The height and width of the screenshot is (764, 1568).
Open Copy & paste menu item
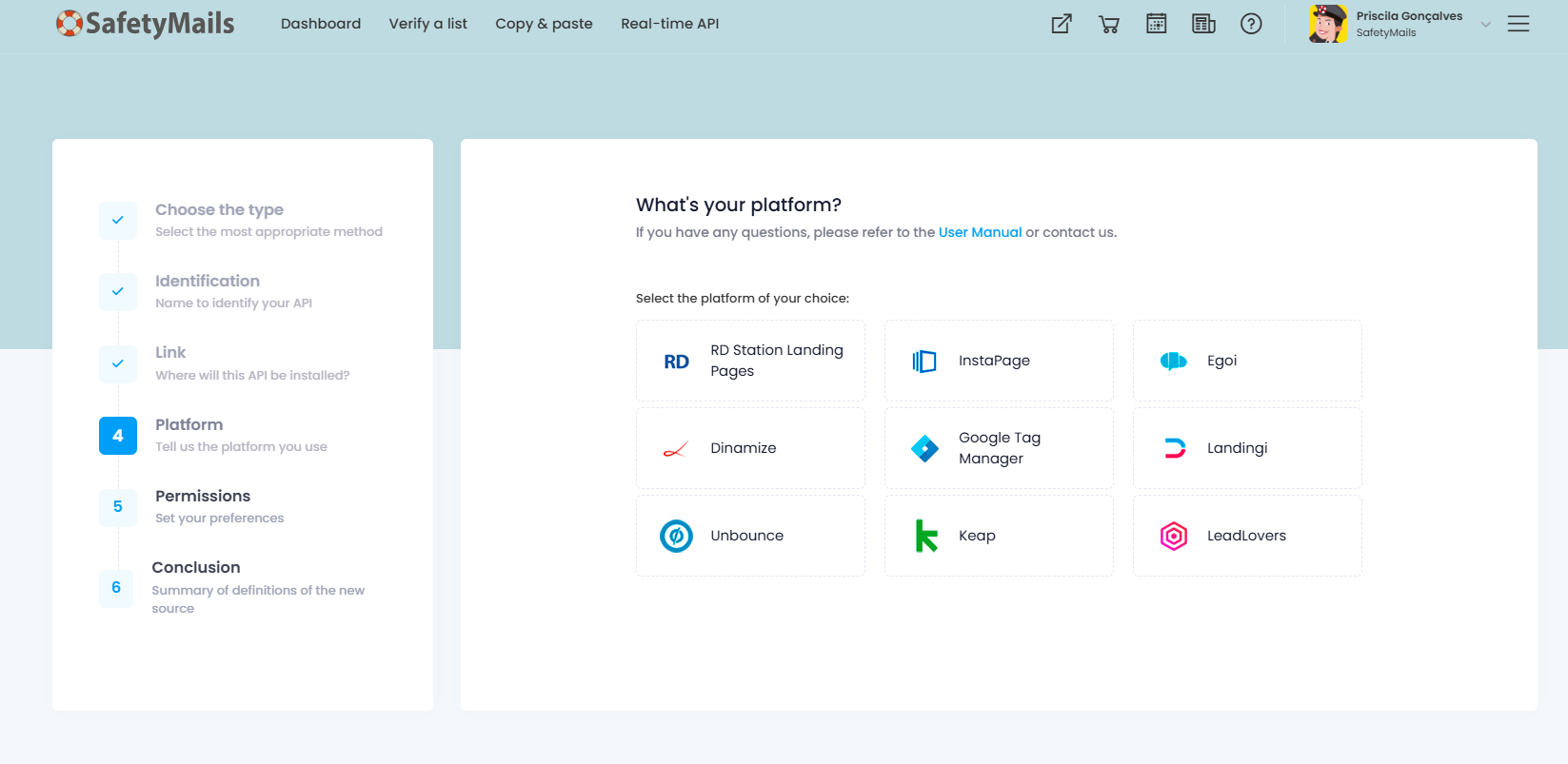point(544,24)
